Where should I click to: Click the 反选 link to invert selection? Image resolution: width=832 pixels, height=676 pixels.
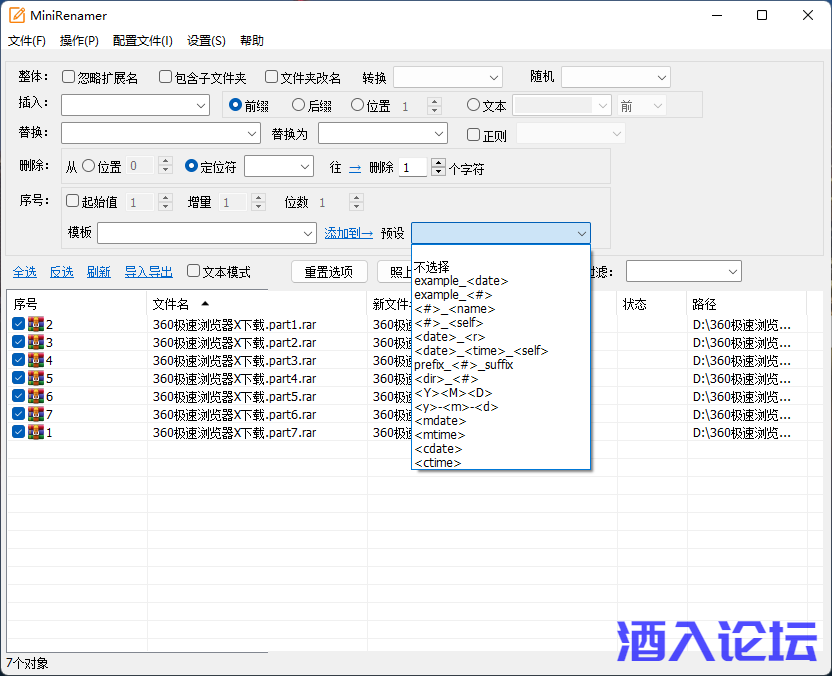click(61, 271)
